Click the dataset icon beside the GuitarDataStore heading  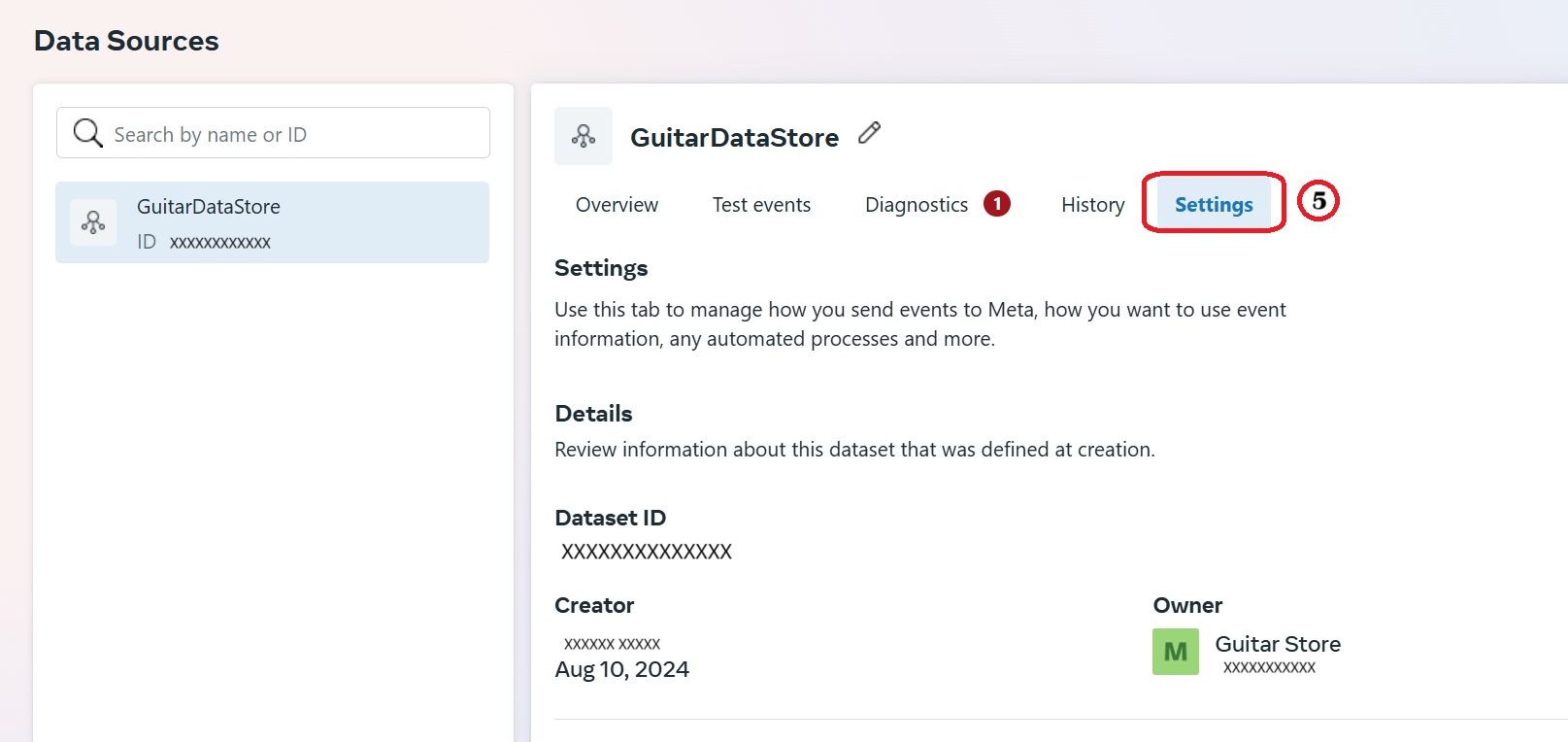click(x=584, y=136)
